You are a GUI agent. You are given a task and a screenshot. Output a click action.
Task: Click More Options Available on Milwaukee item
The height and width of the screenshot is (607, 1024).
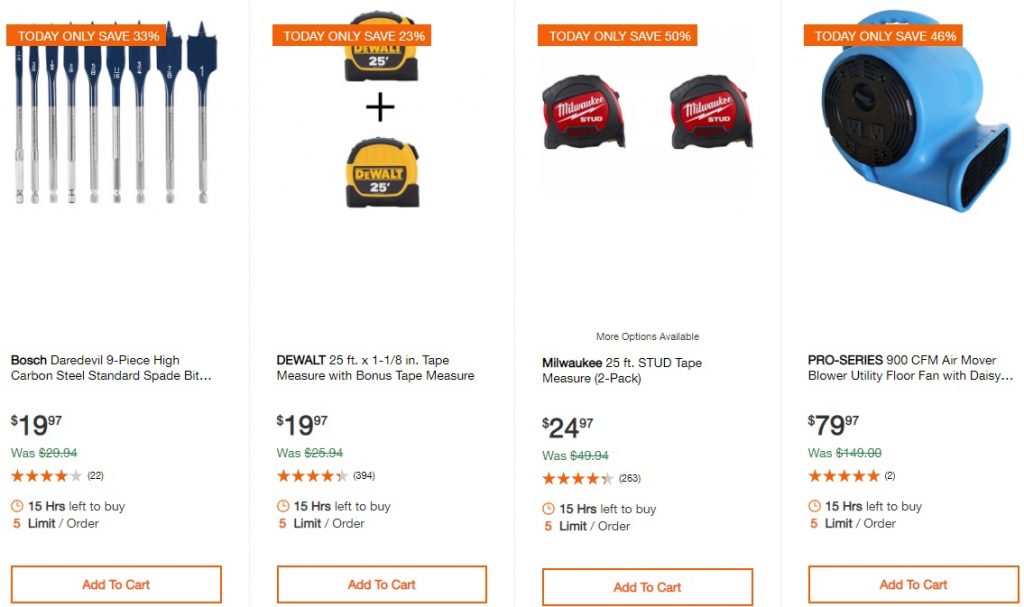coord(647,337)
